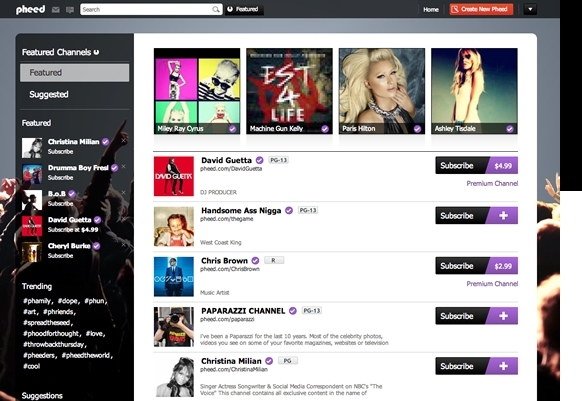Dismiss B.o.B from the sidebar
This screenshot has height=401, width=582.
tap(124, 192)
